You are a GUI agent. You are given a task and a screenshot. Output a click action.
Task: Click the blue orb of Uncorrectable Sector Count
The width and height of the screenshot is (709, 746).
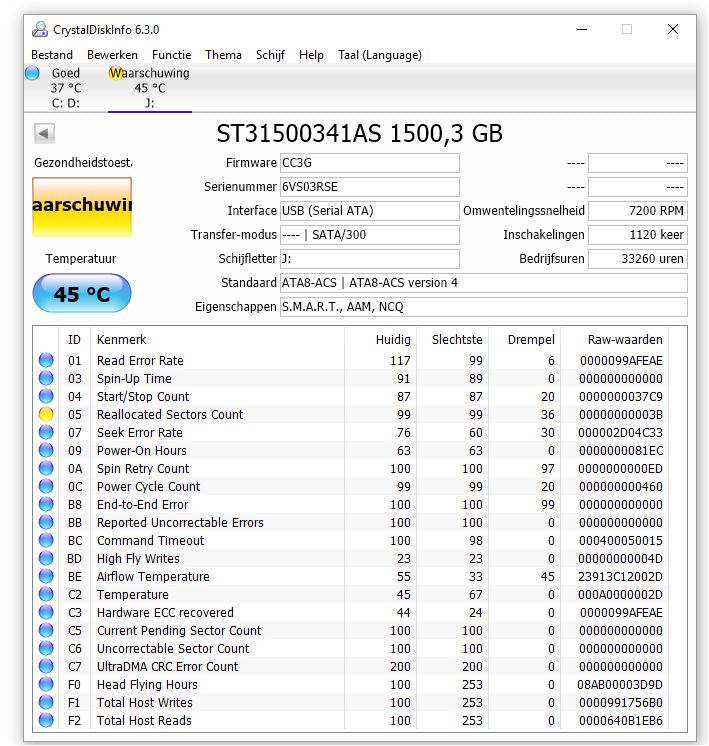(x=46, y=648)
